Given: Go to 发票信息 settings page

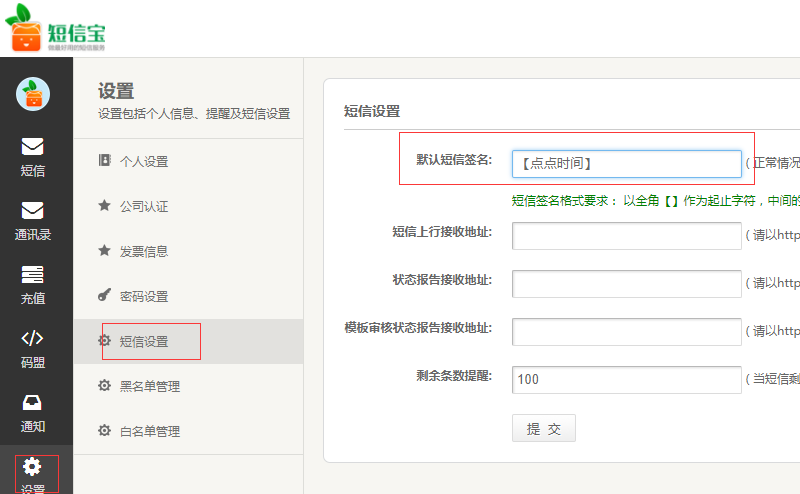Looking at the screenshot, I should pos(143,251).
